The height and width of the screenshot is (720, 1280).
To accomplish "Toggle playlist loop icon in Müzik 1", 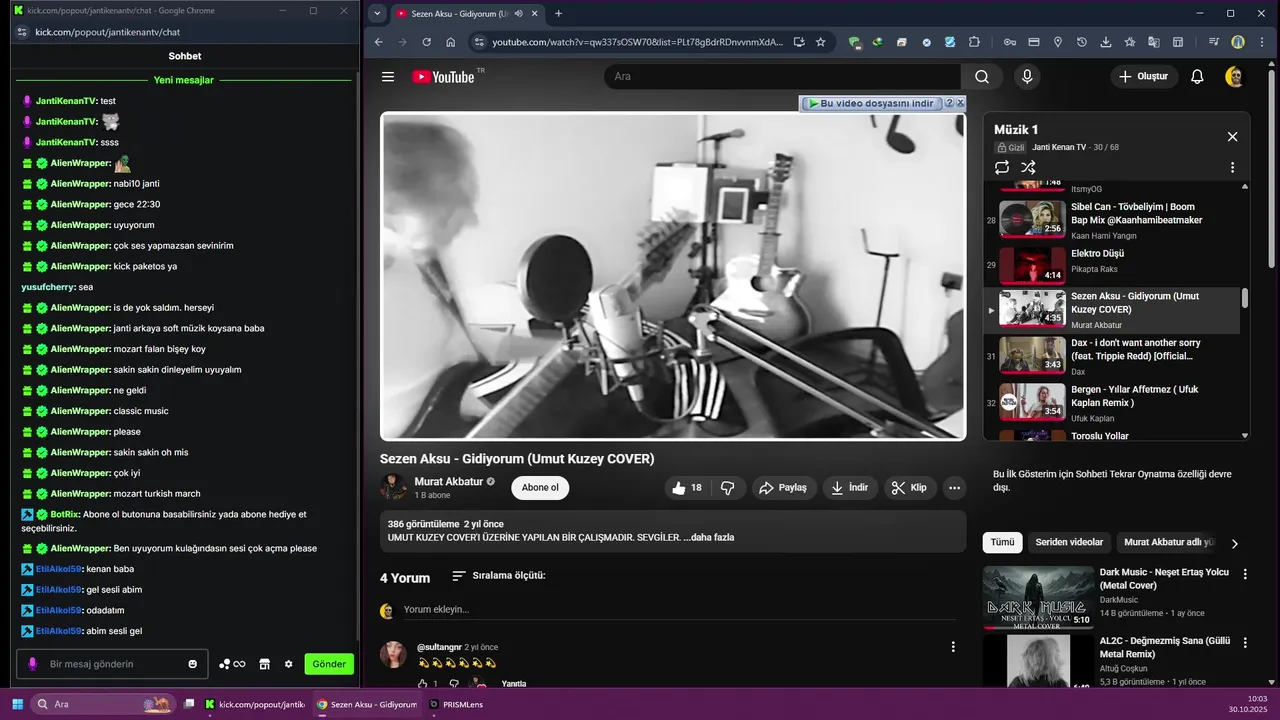I will 1002,168.
